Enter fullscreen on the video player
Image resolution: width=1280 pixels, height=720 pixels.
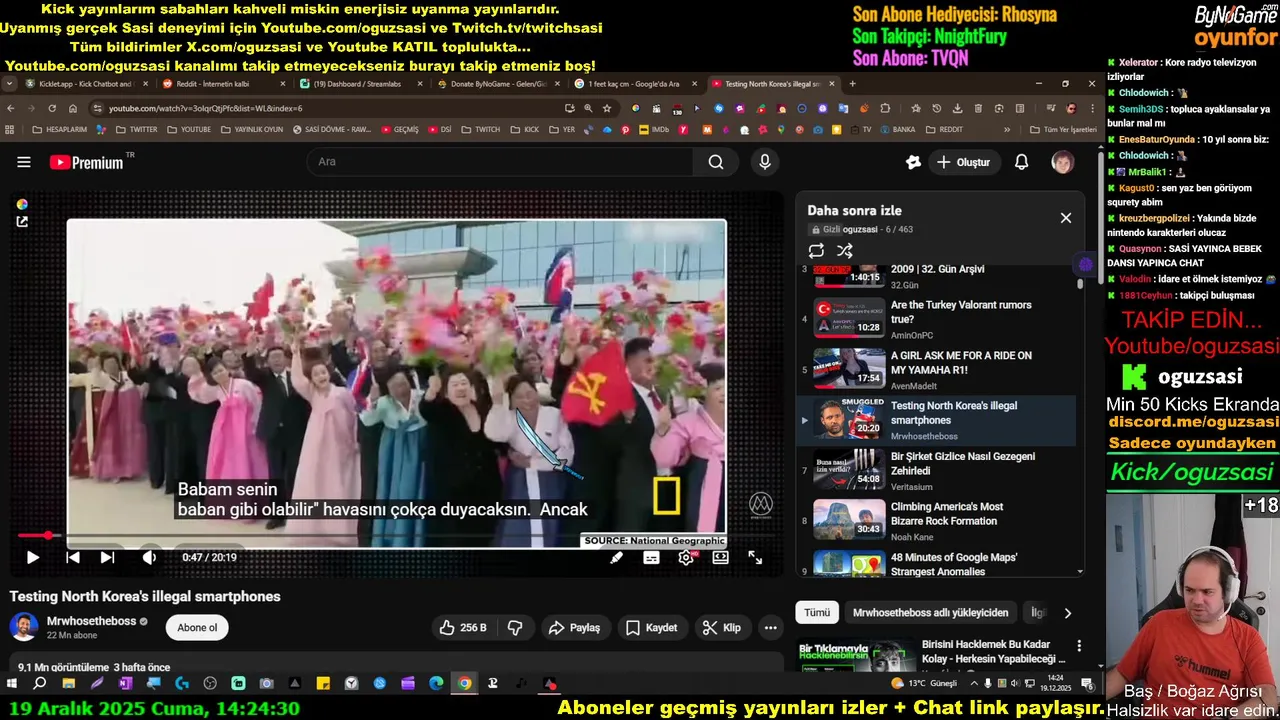(755, 558)
